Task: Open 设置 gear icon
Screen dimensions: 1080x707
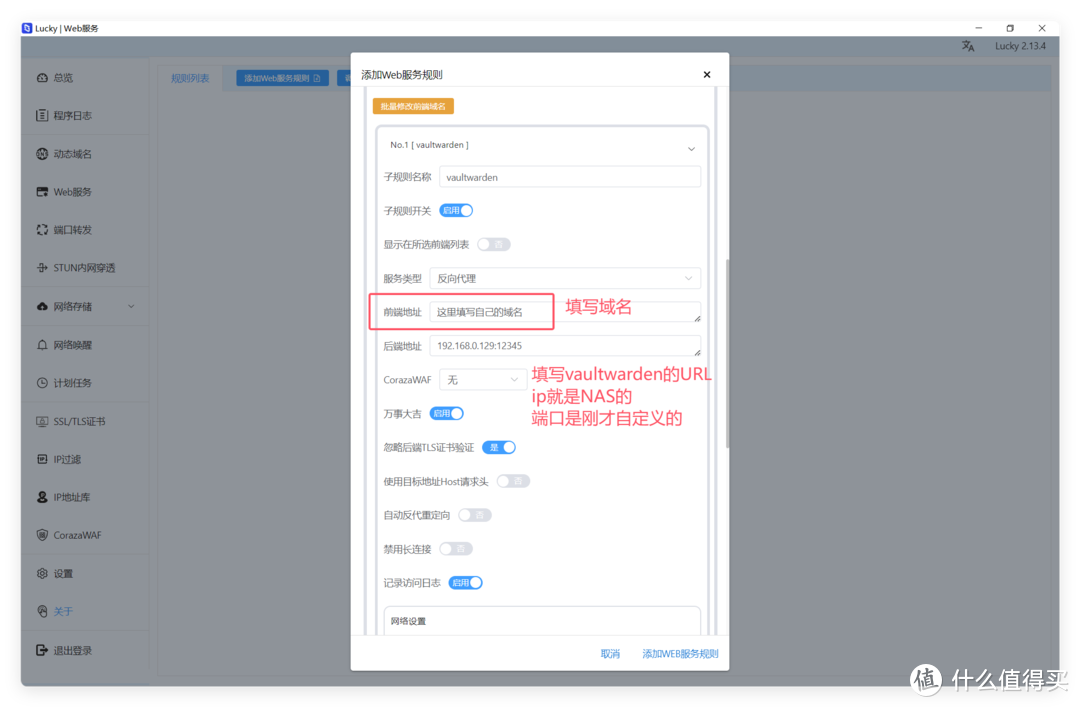Action: coord(42,573)
